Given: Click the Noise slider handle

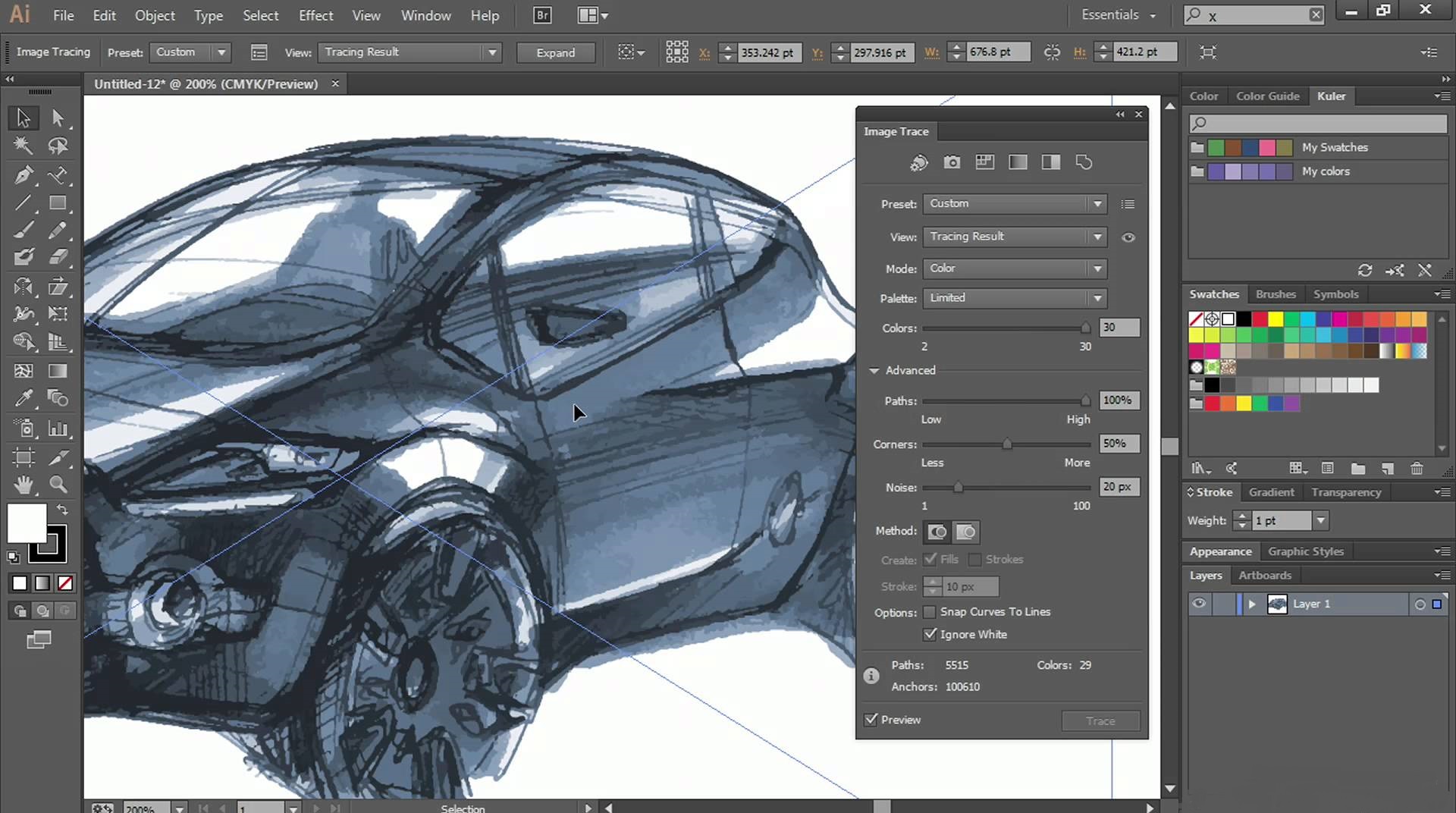Looking at the screenshot, I should (958, 488).
